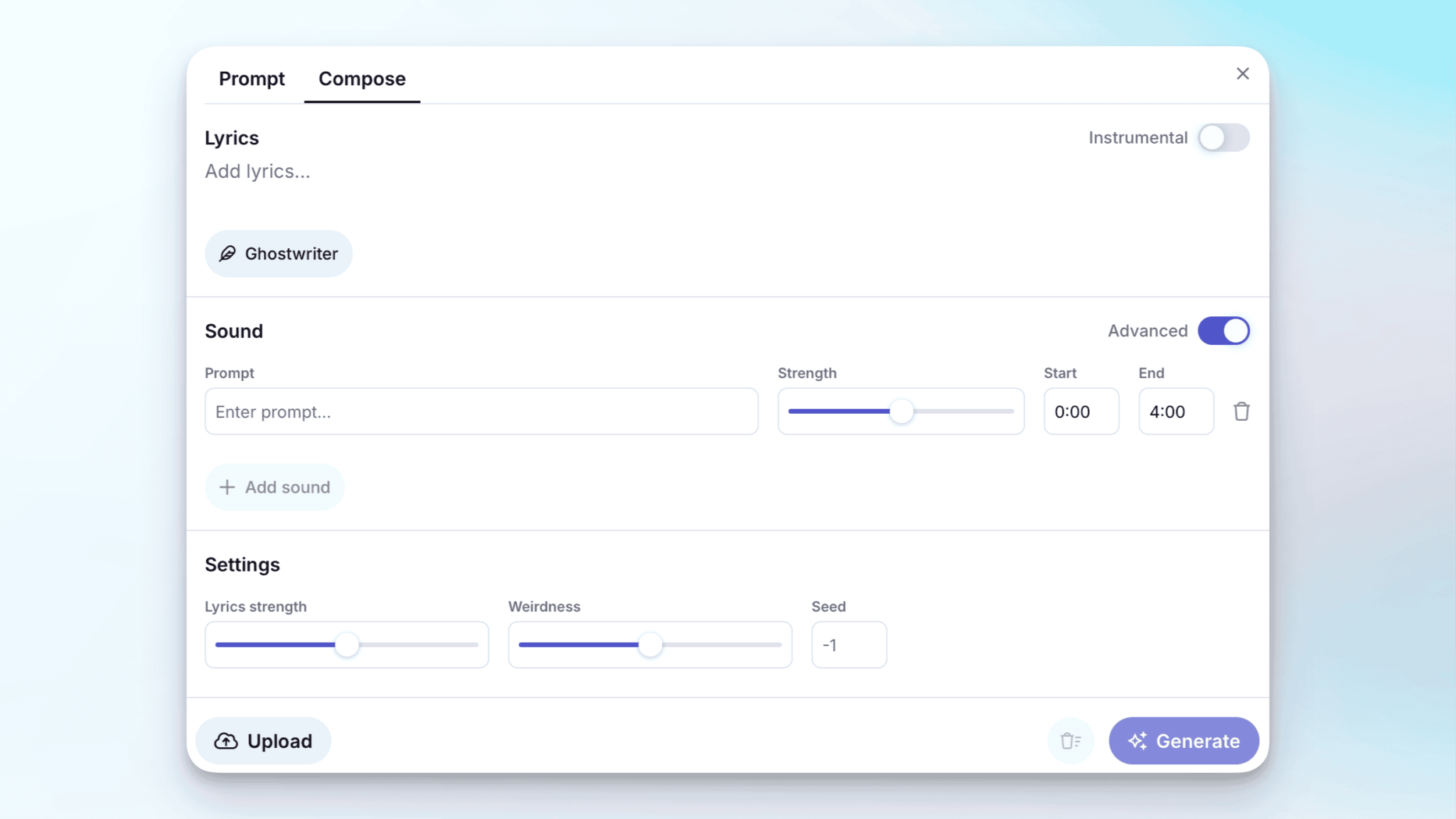
Task: Click the Lyrics strength slider knob
Action: click(347, 645)
